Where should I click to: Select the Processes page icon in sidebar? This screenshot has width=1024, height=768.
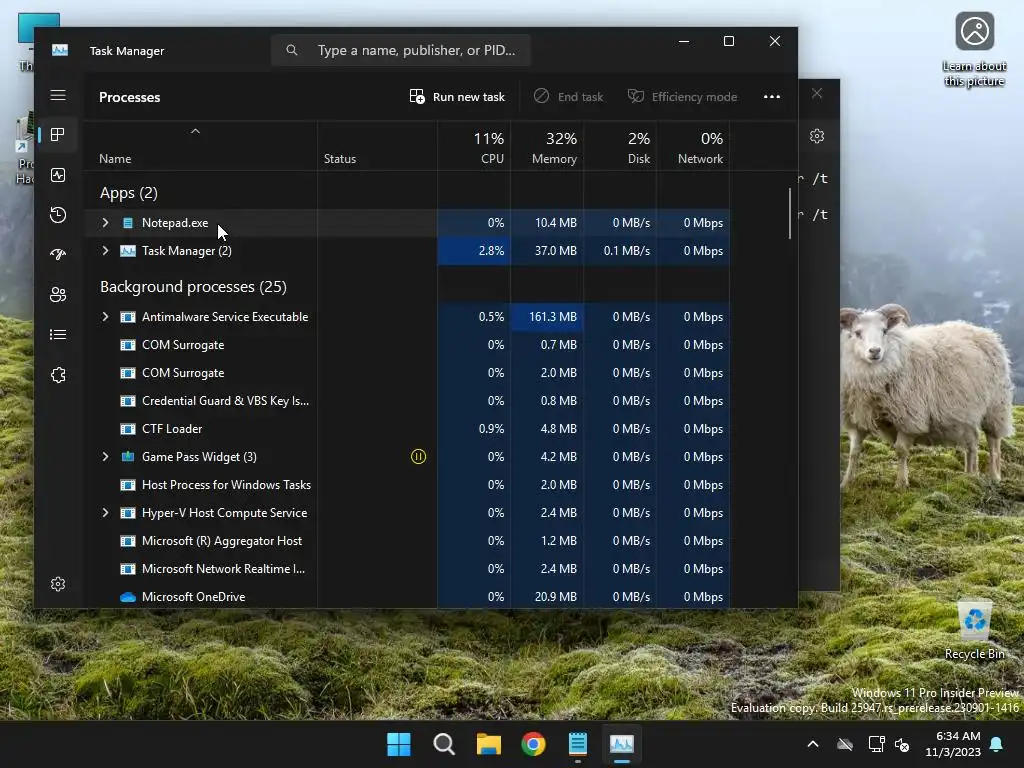pos(58,135)
